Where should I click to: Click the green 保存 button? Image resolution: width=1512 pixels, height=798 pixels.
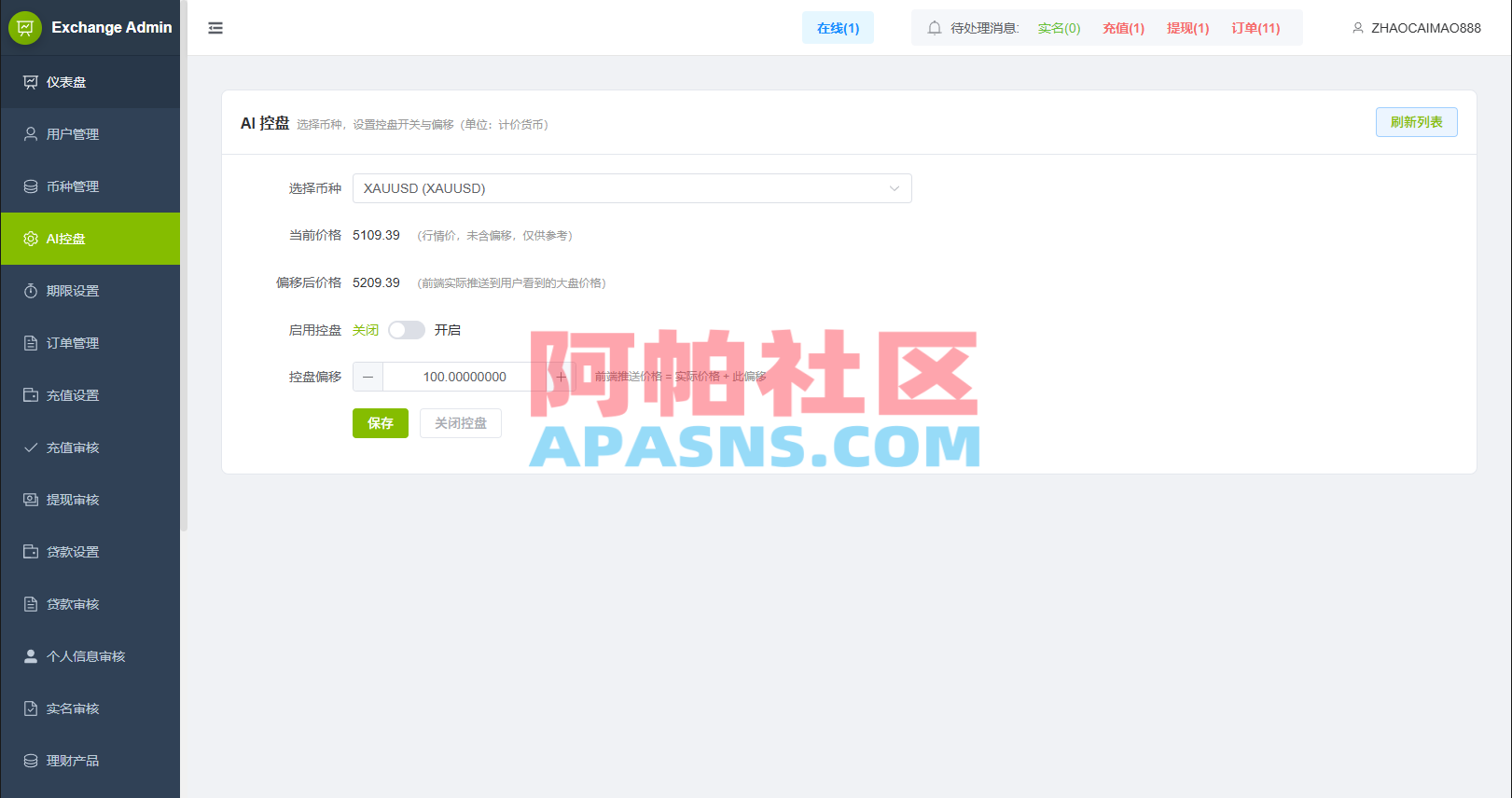381,423
